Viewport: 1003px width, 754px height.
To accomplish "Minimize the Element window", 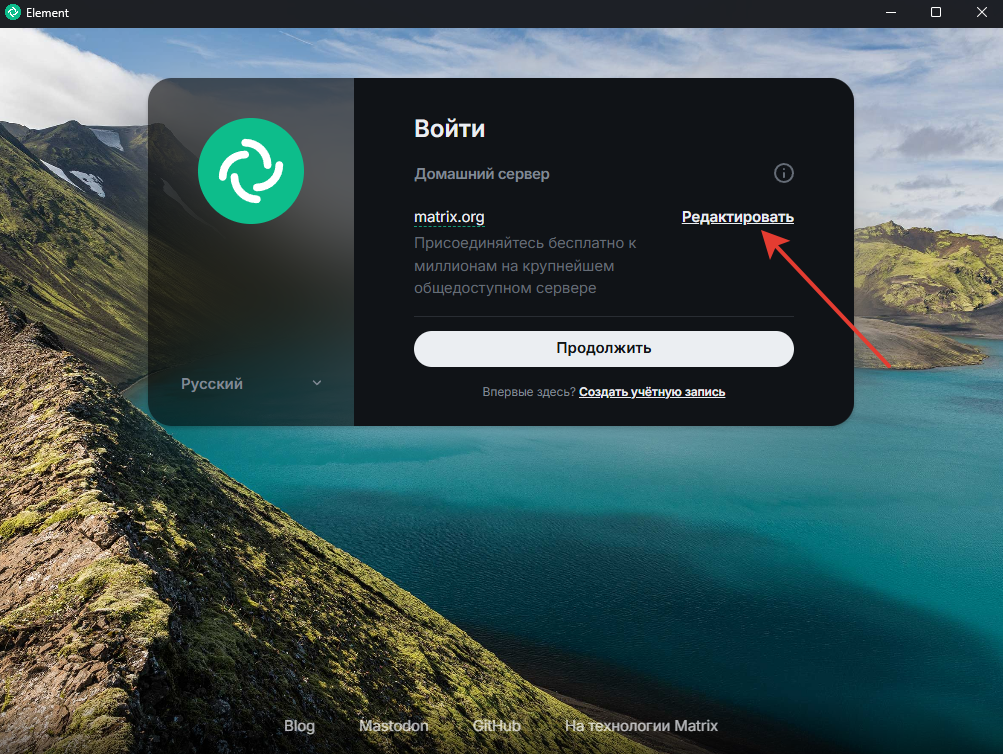I will [890, 12].
